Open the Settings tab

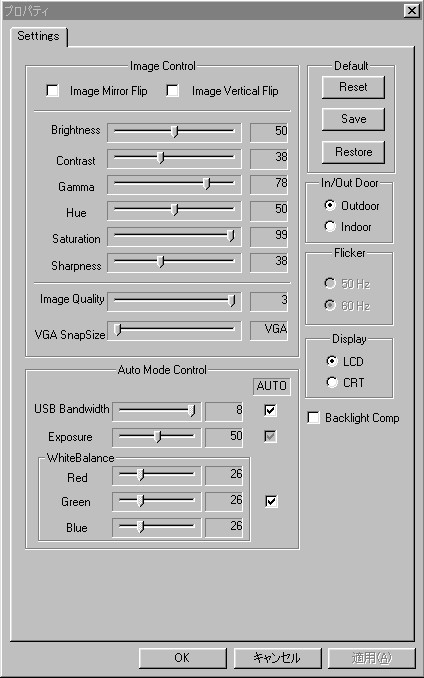point(38,36)
